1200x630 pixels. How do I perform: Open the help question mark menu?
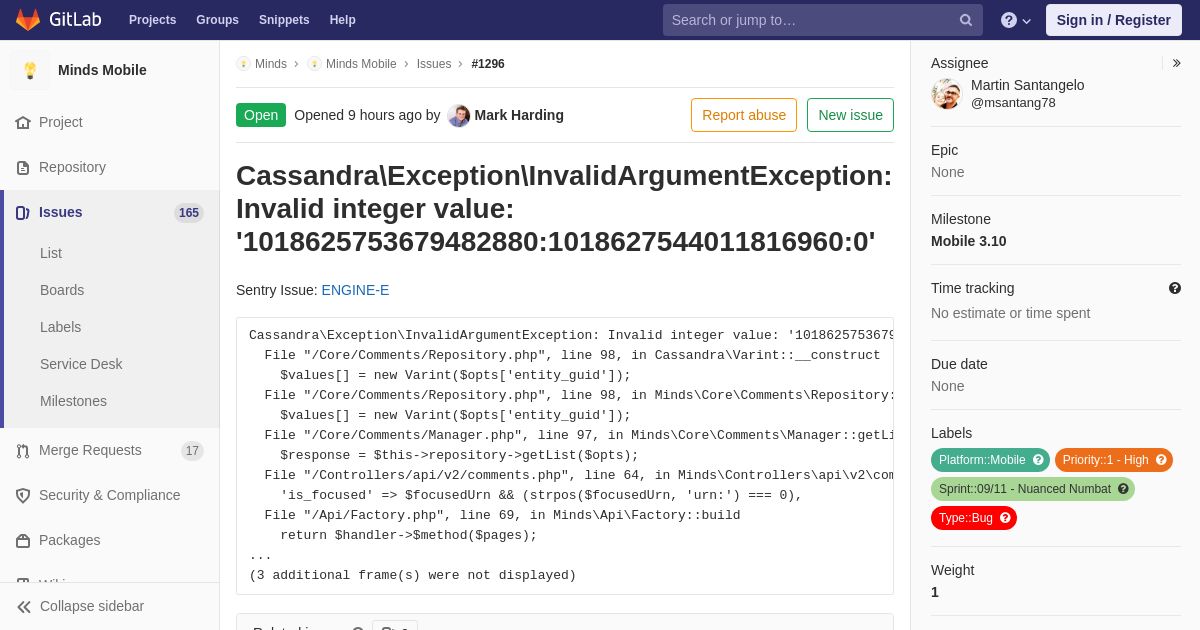click(1016, 20)
